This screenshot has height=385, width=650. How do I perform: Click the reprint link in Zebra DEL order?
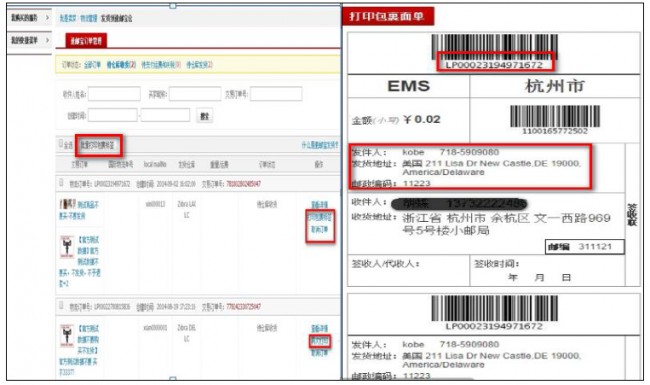pos(320,341)
